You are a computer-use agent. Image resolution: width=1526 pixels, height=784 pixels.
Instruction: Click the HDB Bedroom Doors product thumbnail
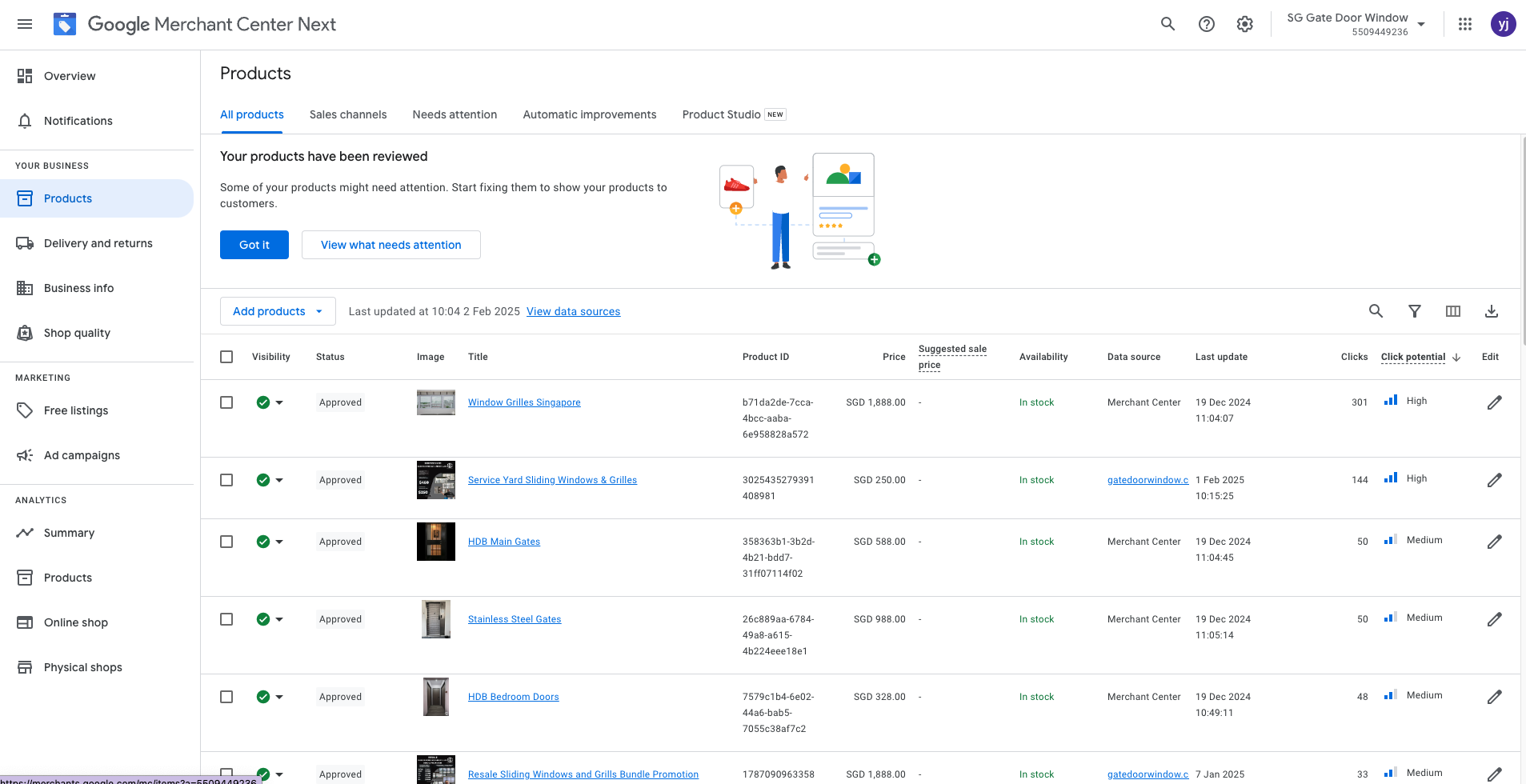pyautogui.click(x=436, y=697)
